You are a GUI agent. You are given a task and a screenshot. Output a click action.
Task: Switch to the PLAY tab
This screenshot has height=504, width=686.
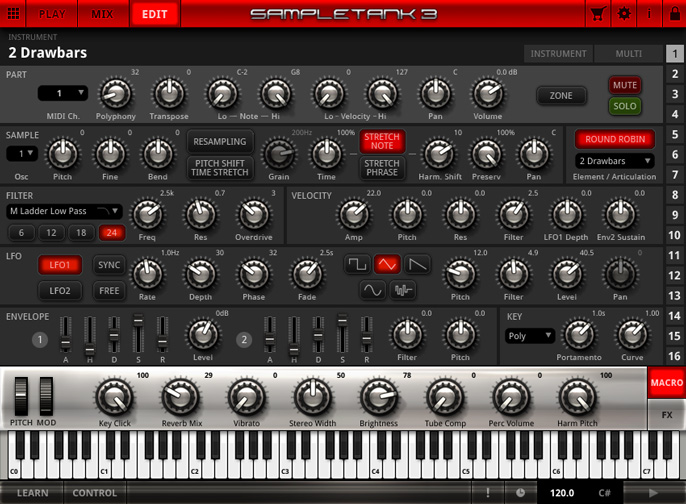click(52, 14)
